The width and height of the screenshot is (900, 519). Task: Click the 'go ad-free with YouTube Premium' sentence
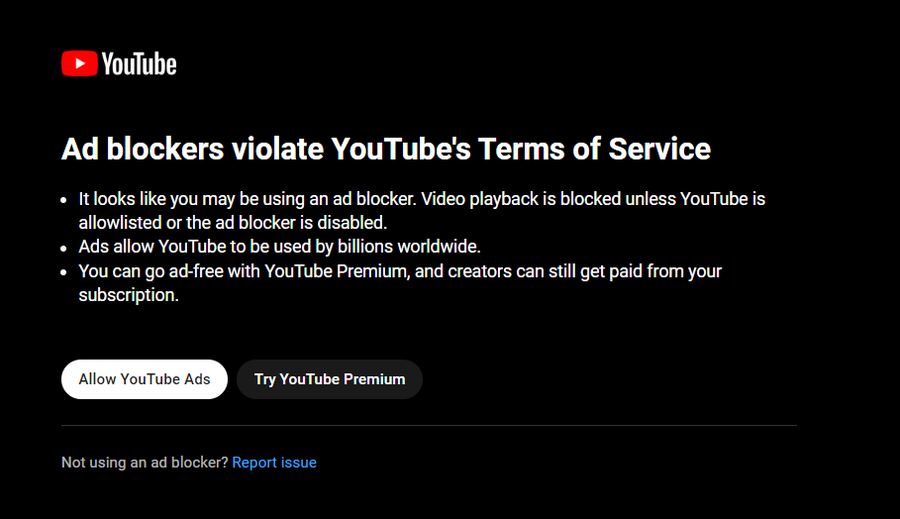click(400, 271)
